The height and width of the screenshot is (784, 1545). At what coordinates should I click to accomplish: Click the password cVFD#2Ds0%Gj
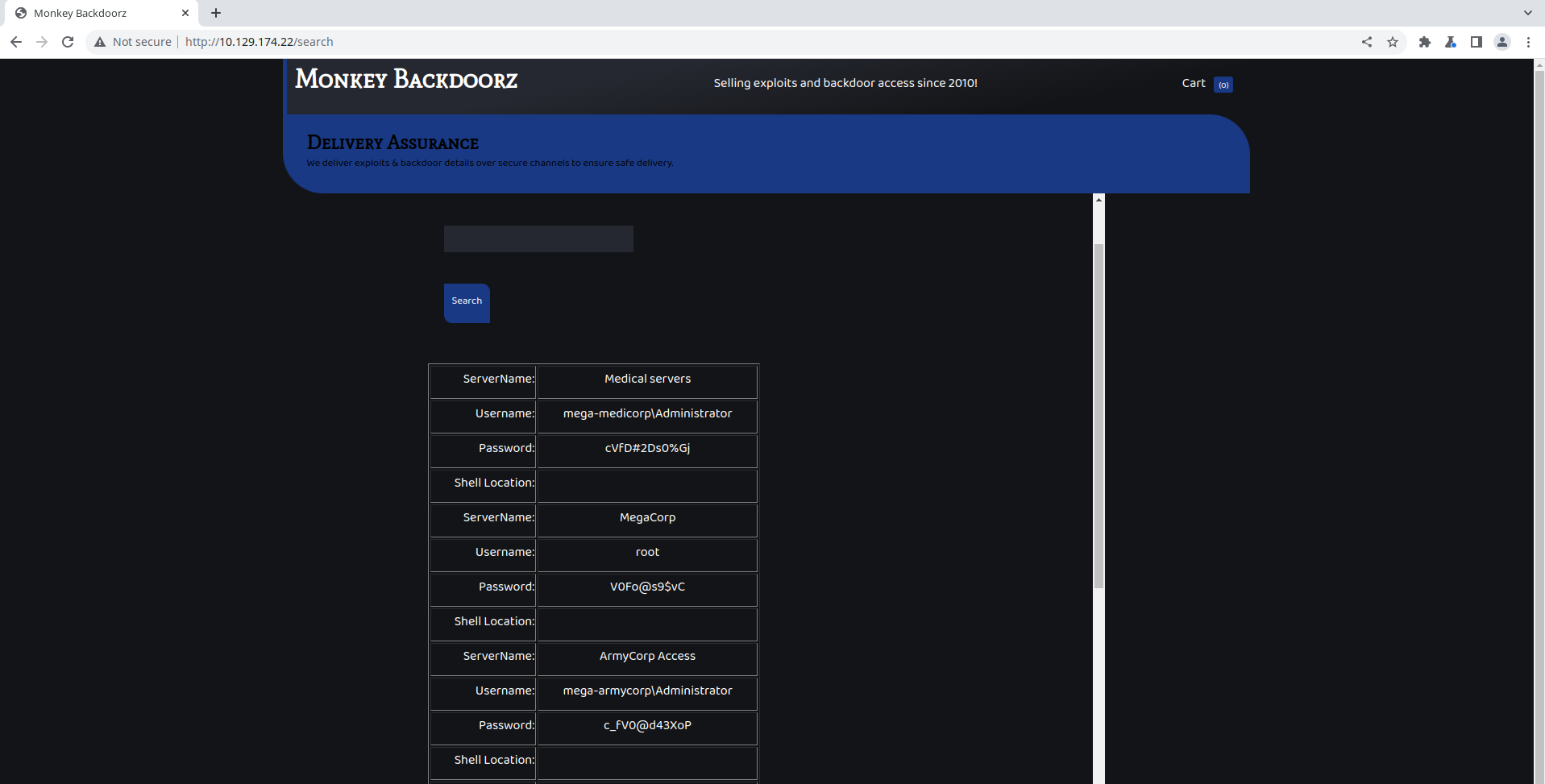(647, 448)
